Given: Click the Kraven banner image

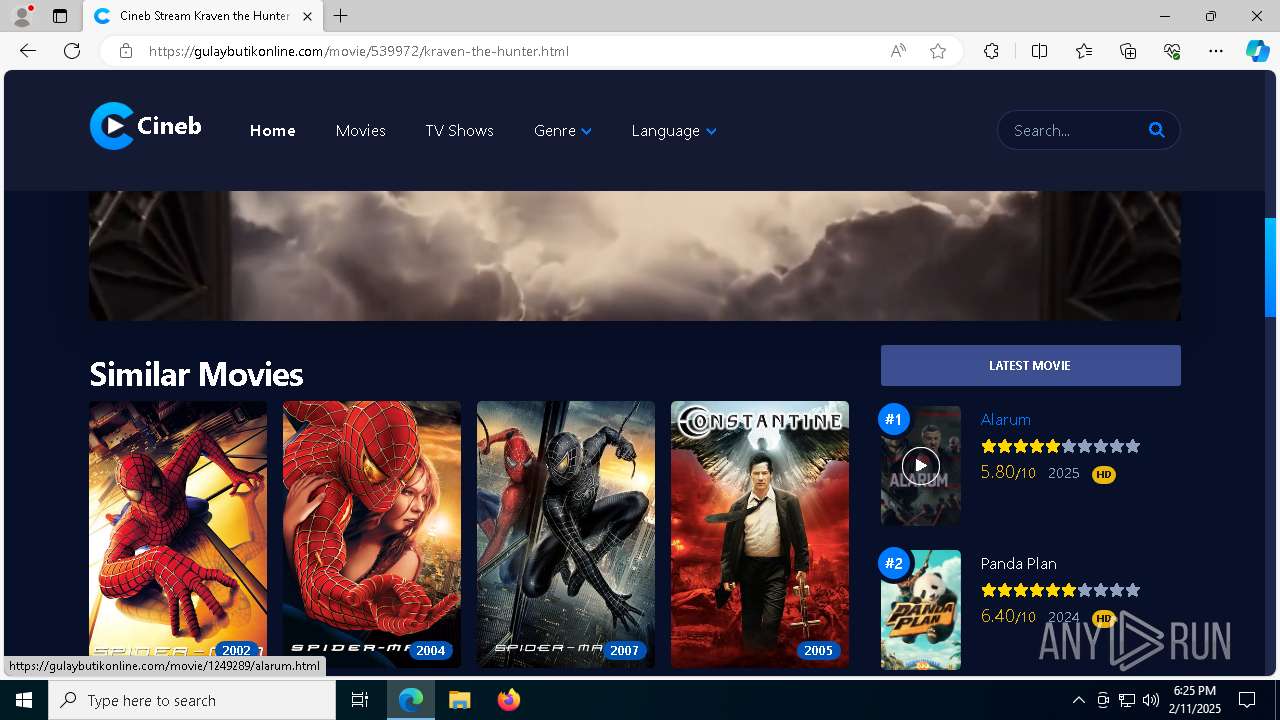Looking at the screenshot, I should (x=635, y=256).
